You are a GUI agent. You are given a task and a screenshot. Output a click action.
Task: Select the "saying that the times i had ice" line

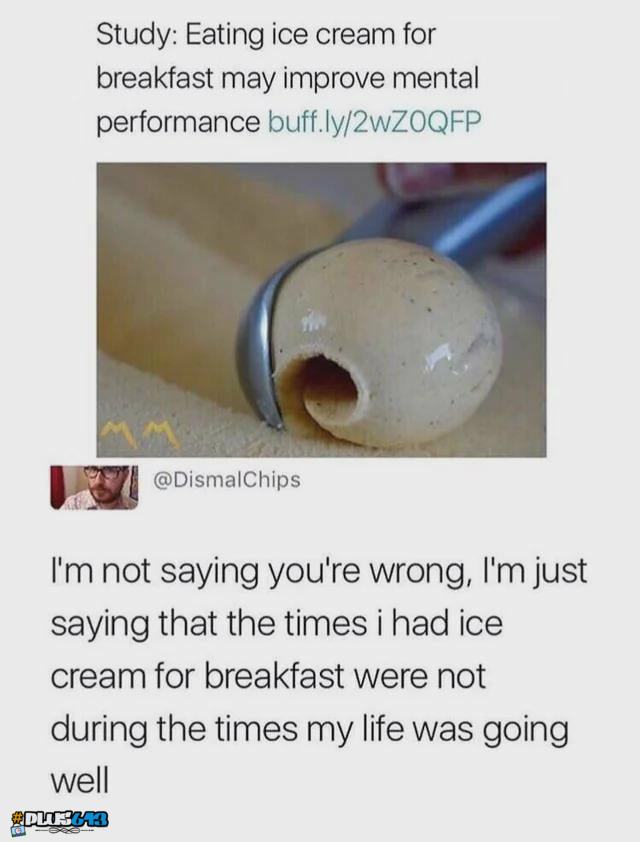tap(277, 625)
